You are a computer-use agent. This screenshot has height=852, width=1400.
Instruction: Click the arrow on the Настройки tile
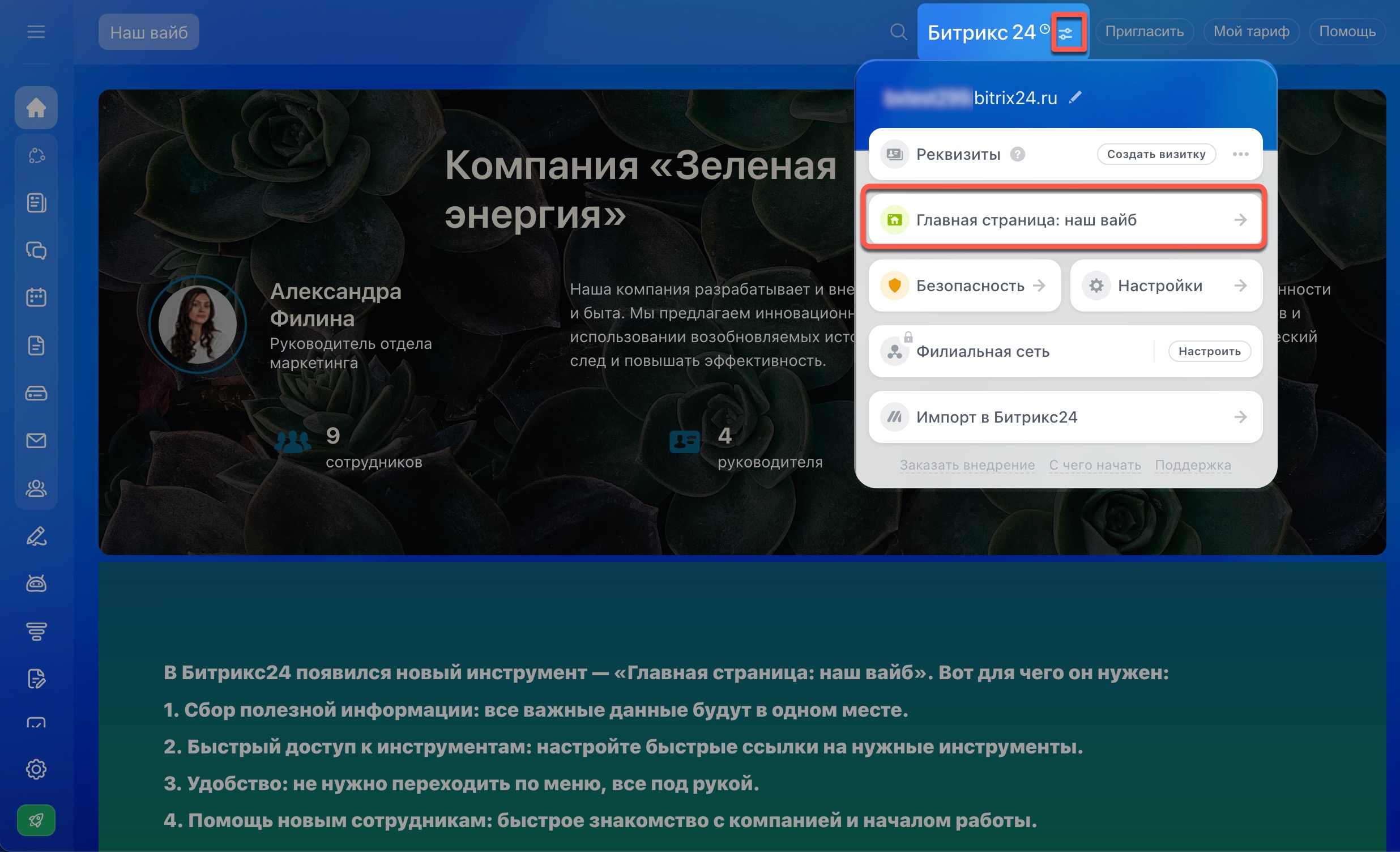(1240, 286)
